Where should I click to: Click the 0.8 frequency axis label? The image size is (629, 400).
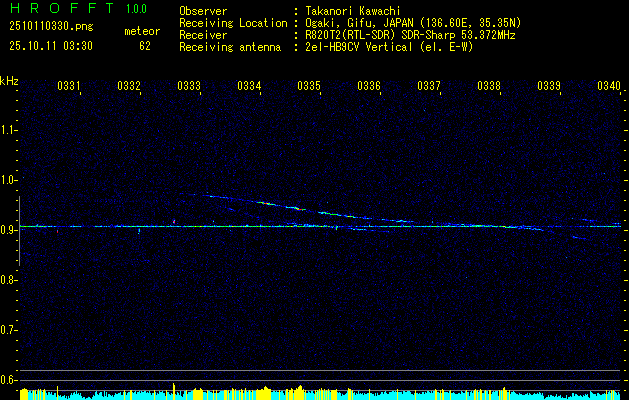click(8, 280)
